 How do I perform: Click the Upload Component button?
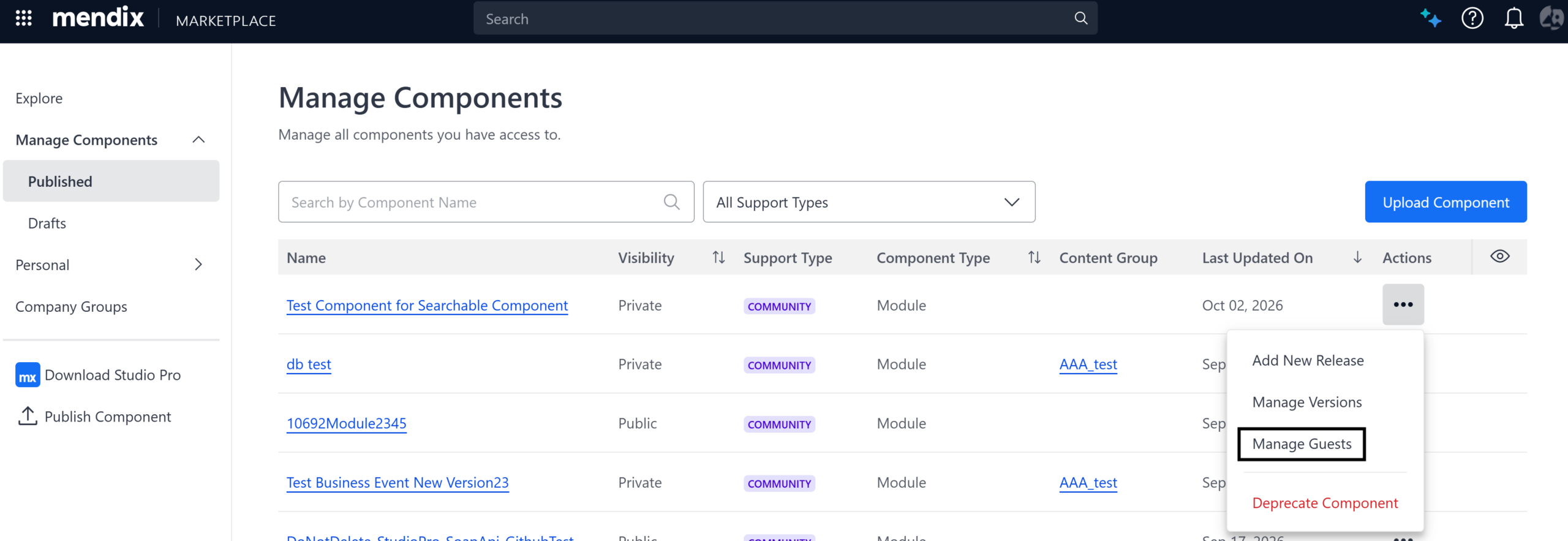click(1445, 202)
